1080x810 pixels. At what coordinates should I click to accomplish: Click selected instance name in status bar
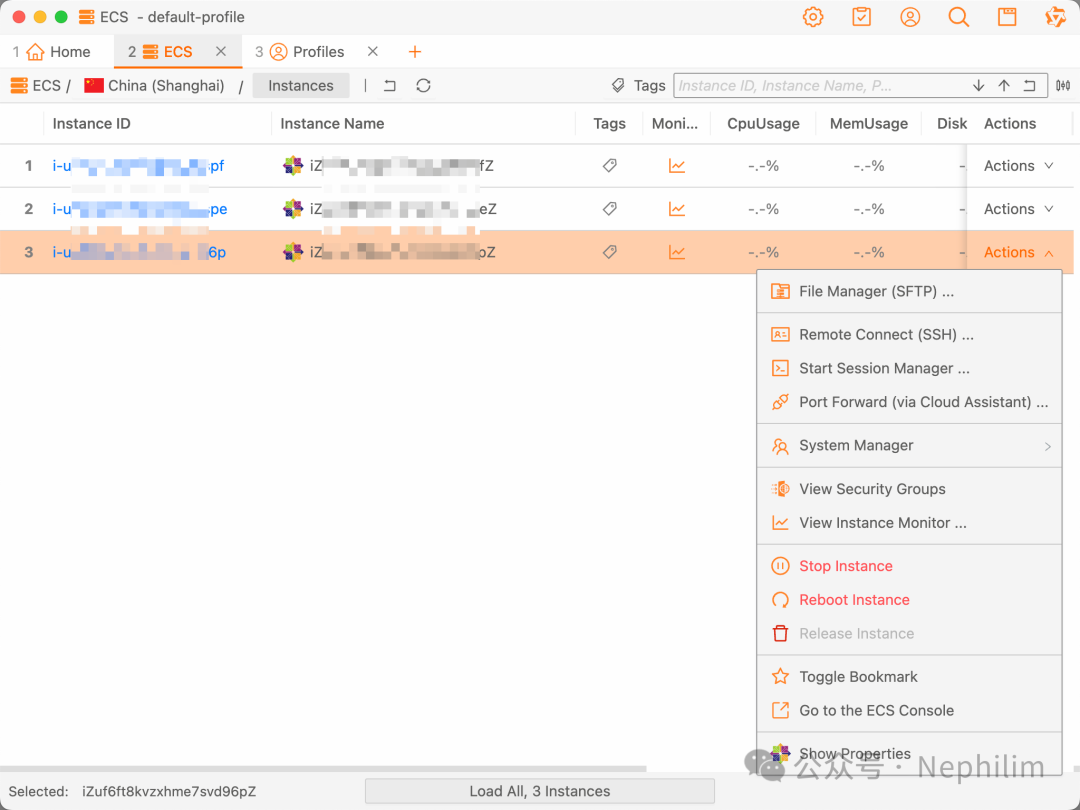pos(169,791)
